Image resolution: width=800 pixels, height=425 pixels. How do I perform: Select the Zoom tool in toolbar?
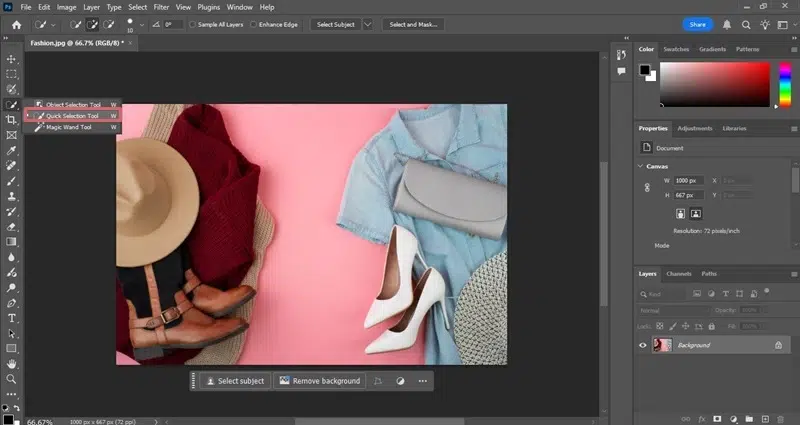(12, 379)
